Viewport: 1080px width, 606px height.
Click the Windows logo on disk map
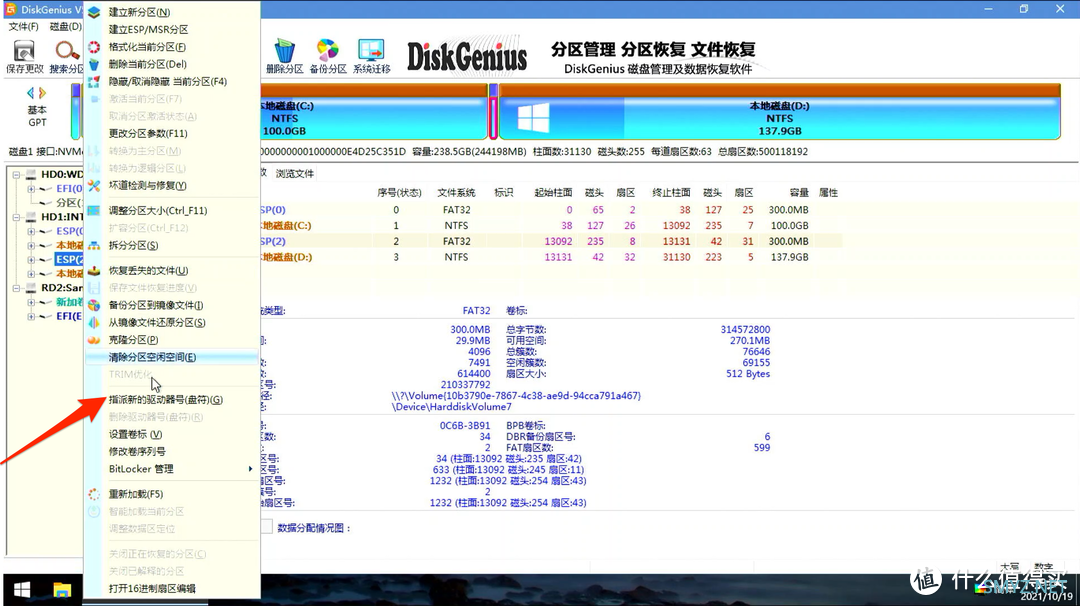tap(533, 118)
